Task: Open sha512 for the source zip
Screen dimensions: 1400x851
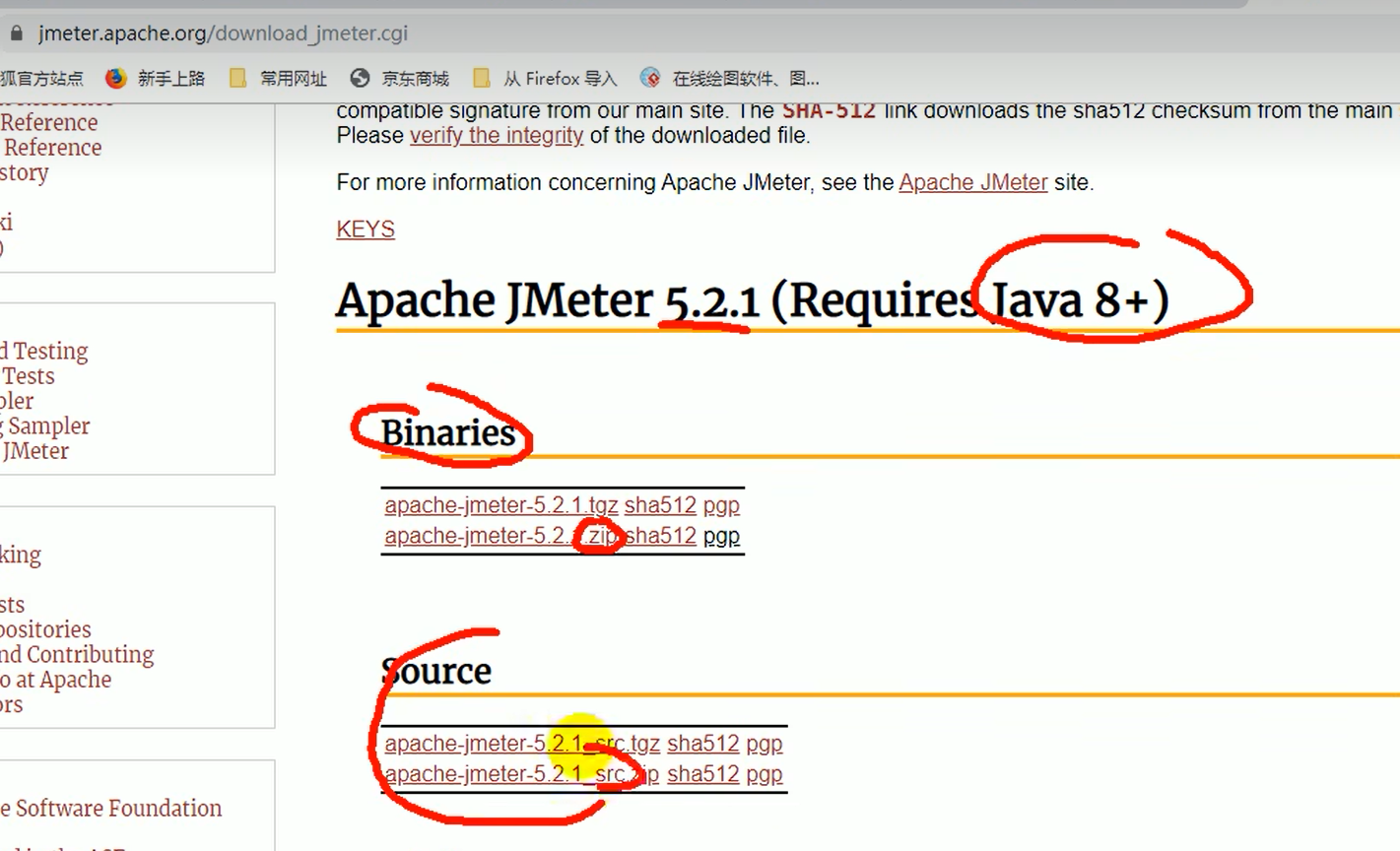Action: (703, 774)
